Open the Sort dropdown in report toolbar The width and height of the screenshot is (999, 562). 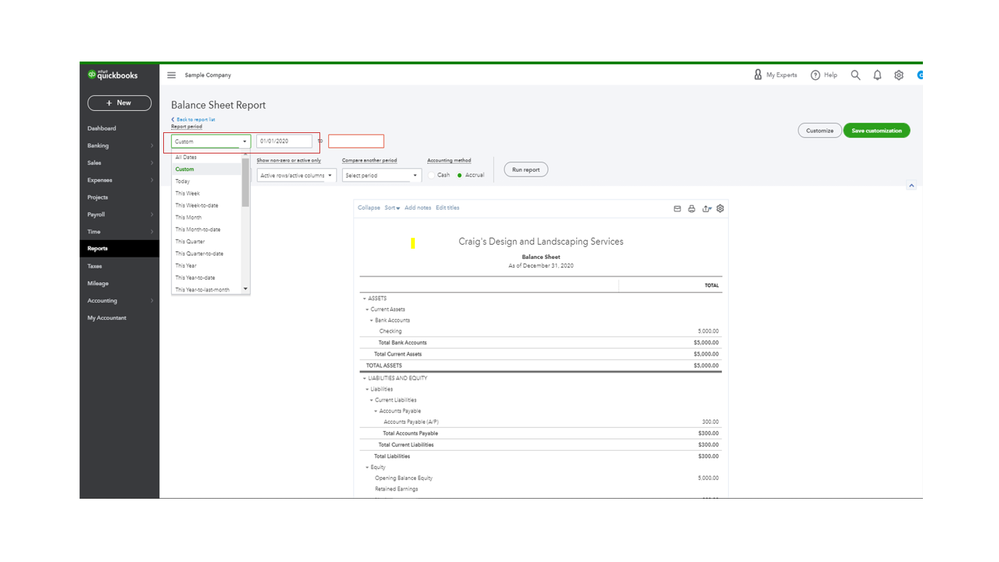pyautogui.click(x=392, y=208)
